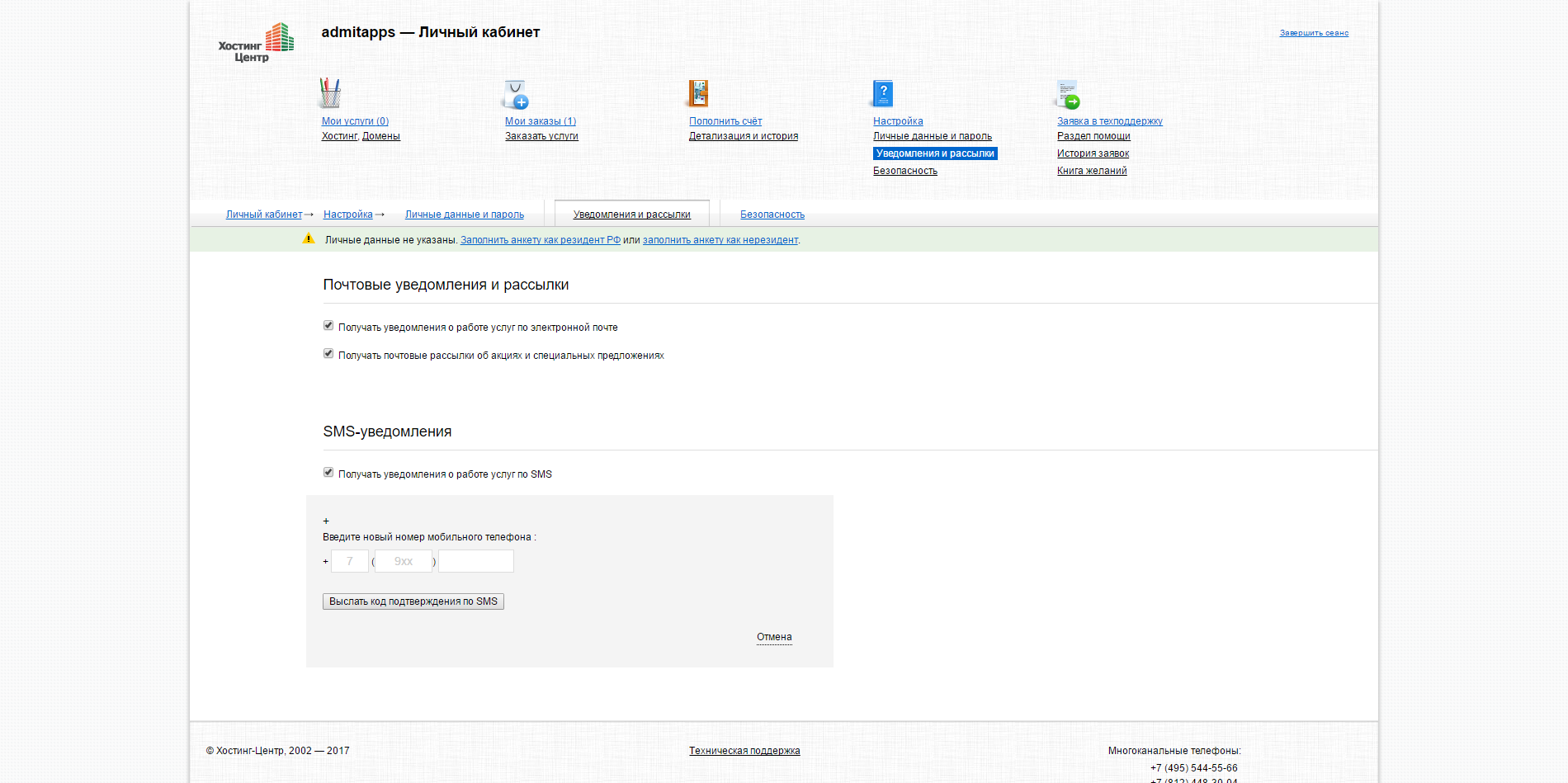Click the orange book icon above Пополнить счёт

point(698,93)
